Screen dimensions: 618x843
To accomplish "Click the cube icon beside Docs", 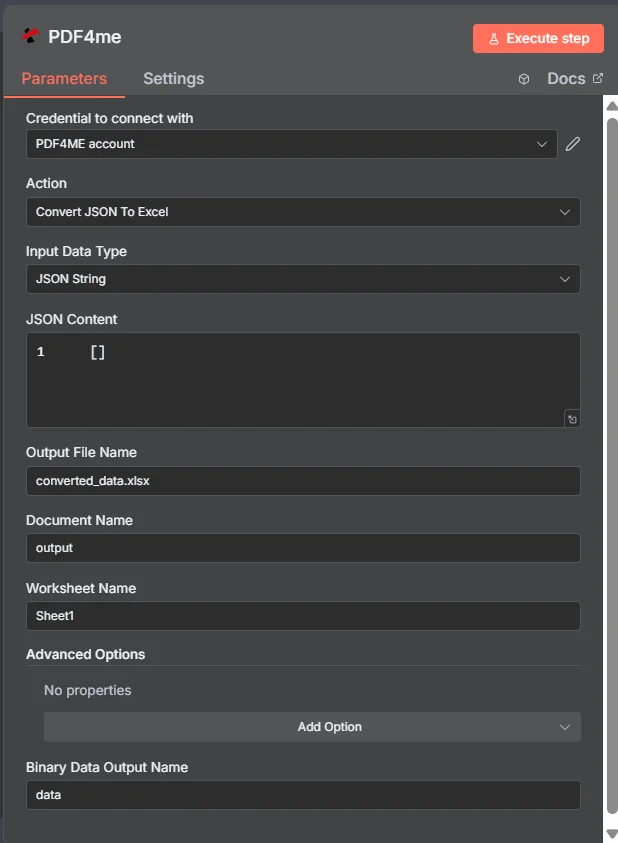I will point(524,79).
